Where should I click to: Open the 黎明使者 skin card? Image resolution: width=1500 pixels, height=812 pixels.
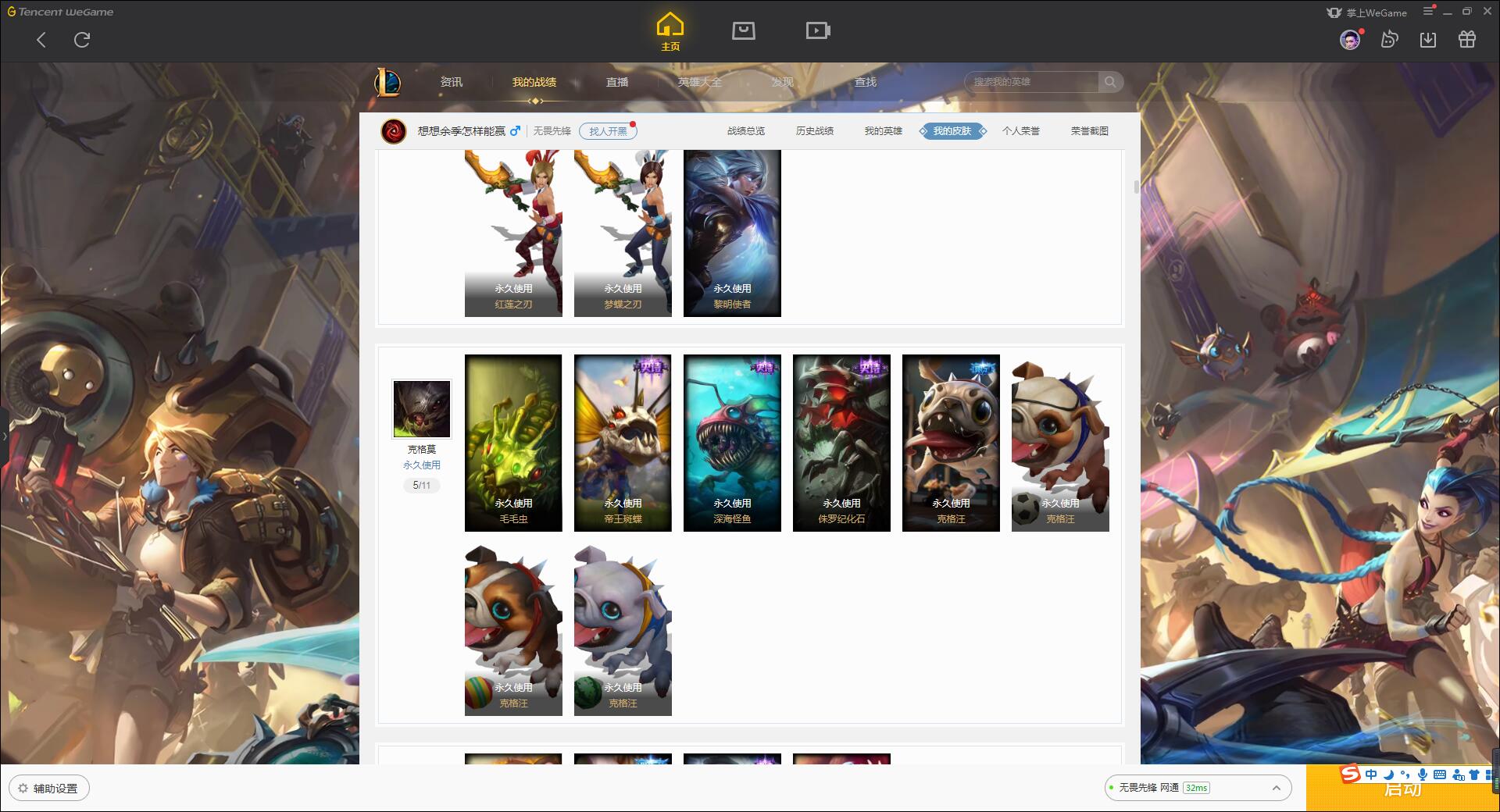coord(732,233)
